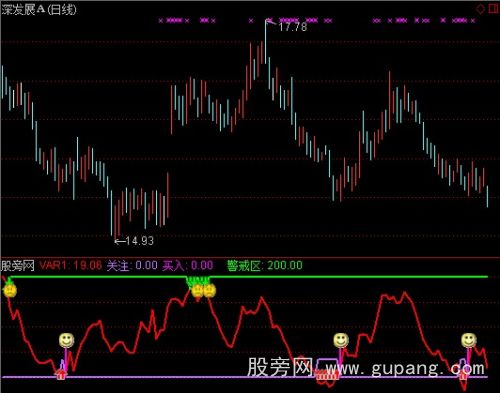500x393 pixels.
Task: Click the red hatched box below the middle smiley
Action: (327, 375)
